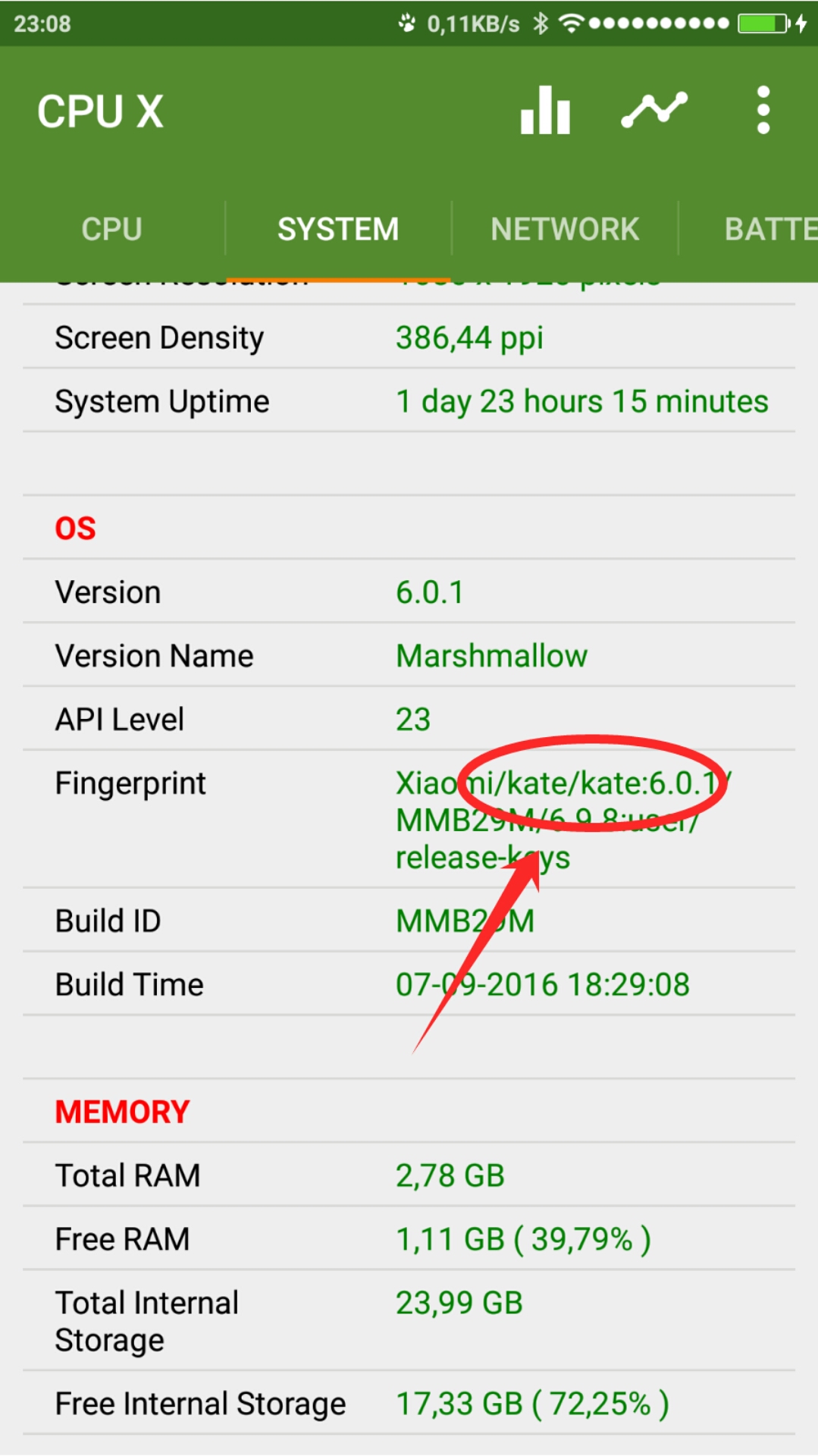Tap the Free Internal Storage row
Screen dimensions: 818x1456
coord(409,1404)
